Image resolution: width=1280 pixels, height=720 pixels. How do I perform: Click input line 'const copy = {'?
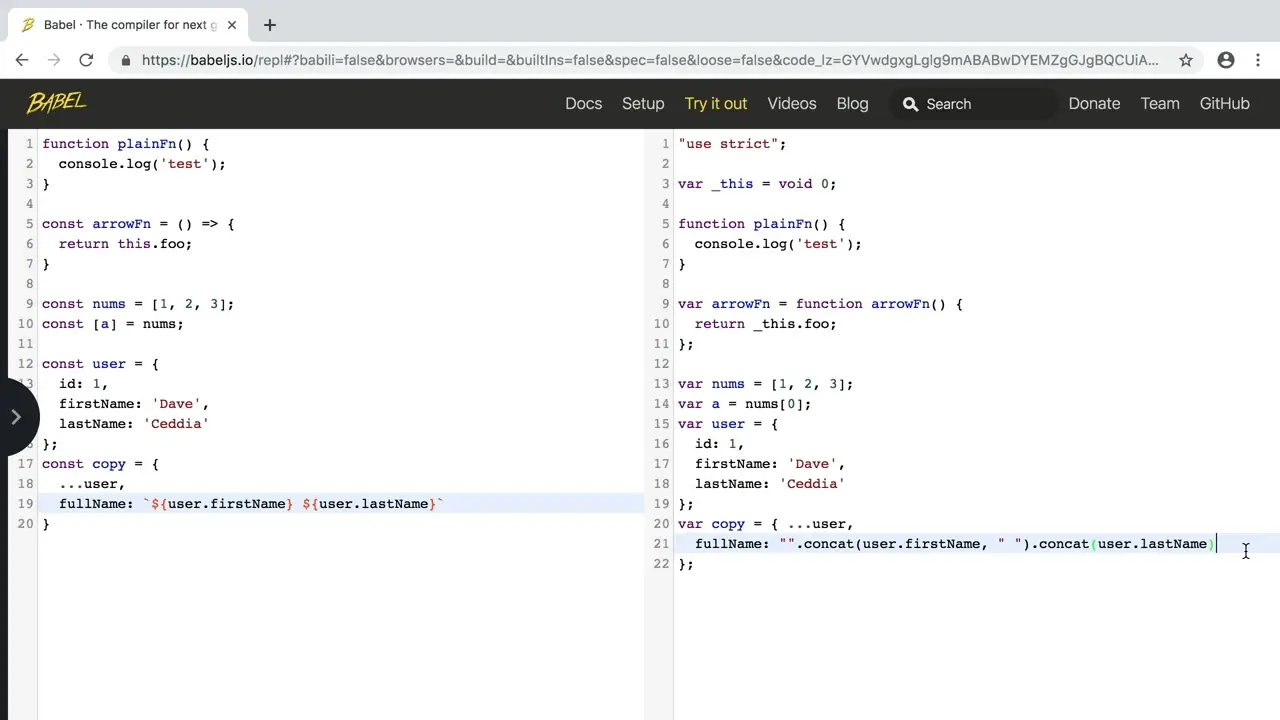coord(100,464)
